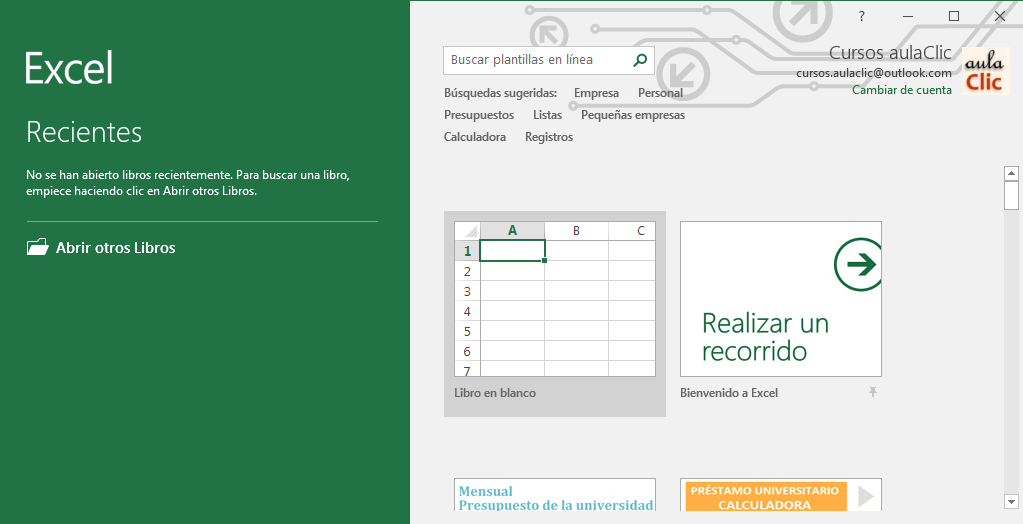Select the Listas suggested search

547,115
